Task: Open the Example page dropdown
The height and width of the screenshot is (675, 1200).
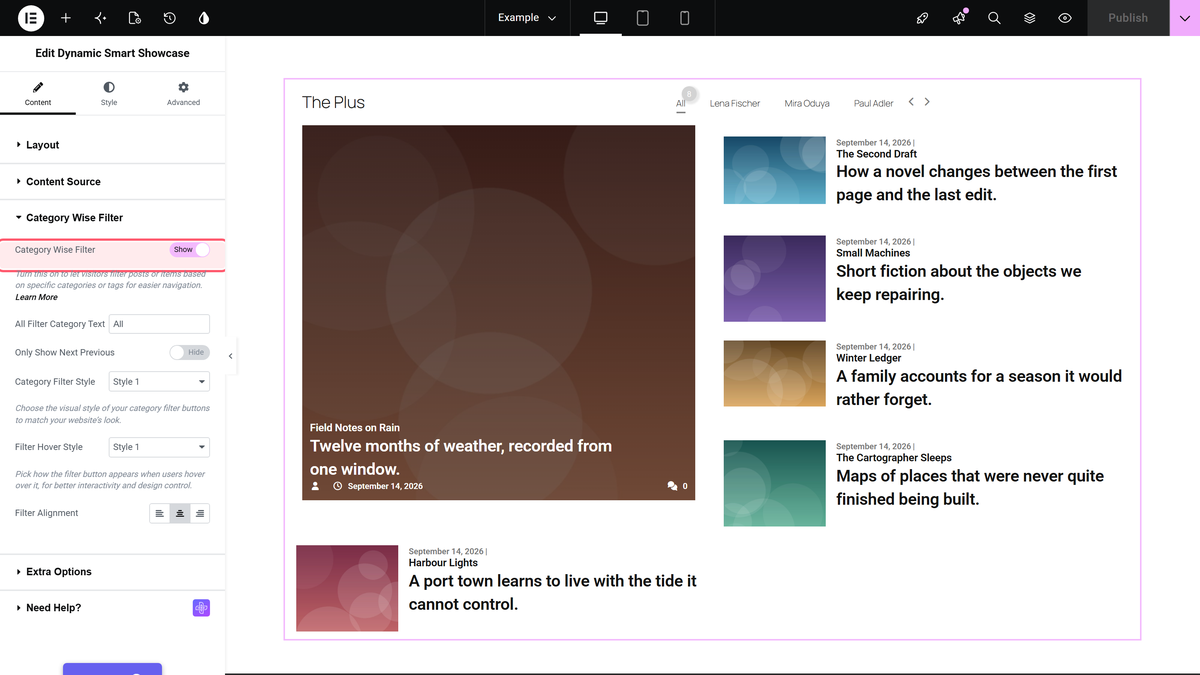Action: pos(527,18)
